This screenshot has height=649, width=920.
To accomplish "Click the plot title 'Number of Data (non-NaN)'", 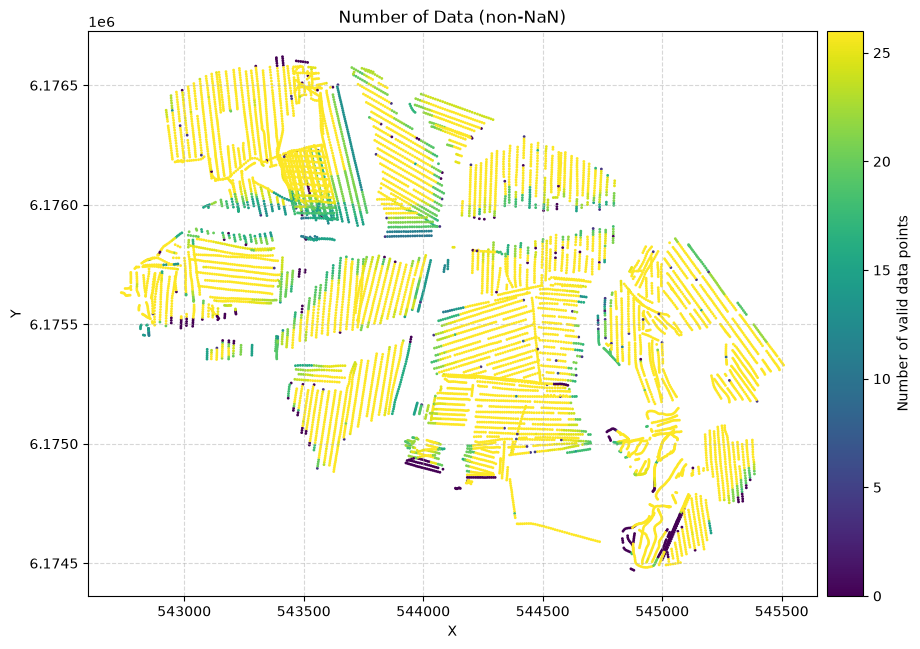I will coord(452,16).
